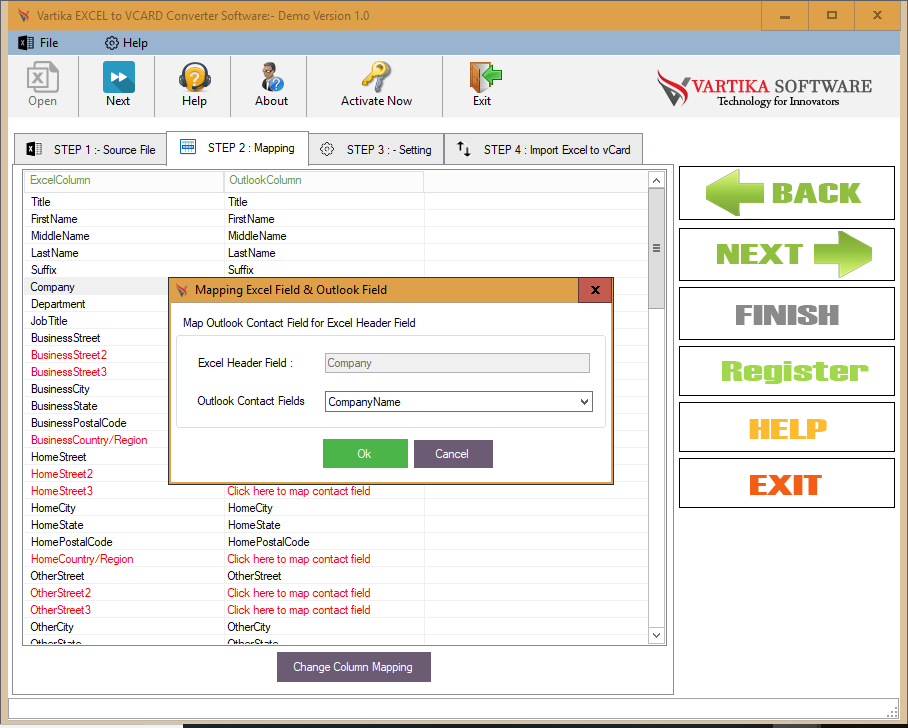Click the Register button
Viewport: 908px width, 728px height.
(x=786, y=371)
